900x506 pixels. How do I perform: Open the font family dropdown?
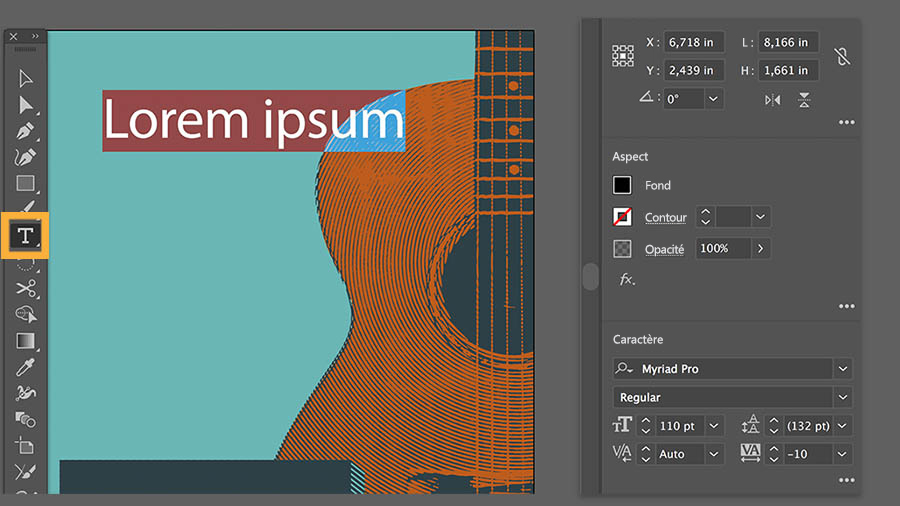[843, 369]
